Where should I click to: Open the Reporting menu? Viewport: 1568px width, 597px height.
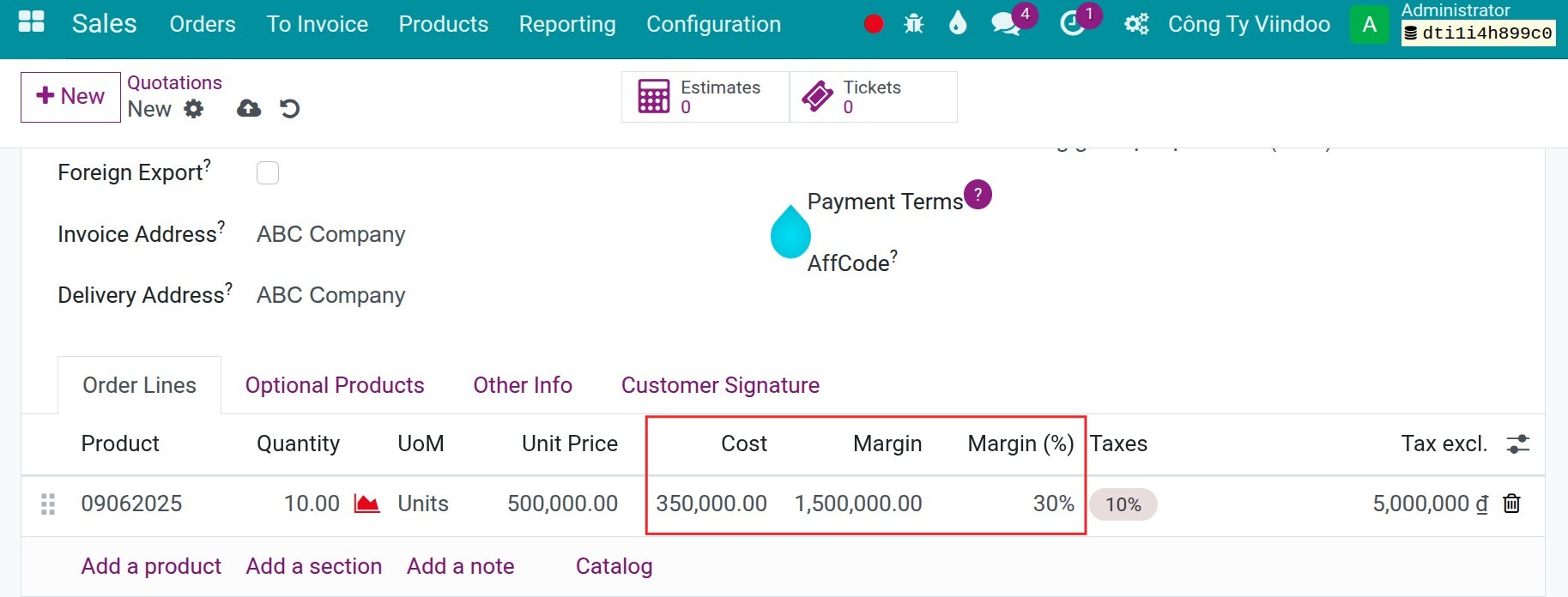pyautogui.click(x=567, y=24)
